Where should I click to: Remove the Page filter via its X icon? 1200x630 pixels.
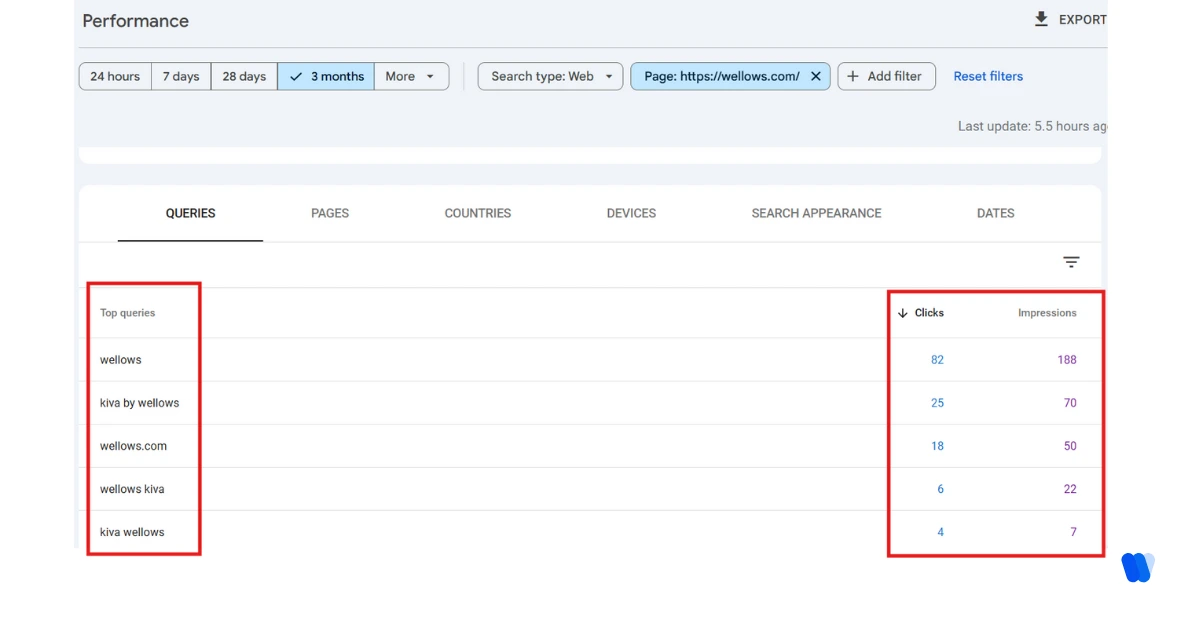pyautogui.click(x=816, y=75)
